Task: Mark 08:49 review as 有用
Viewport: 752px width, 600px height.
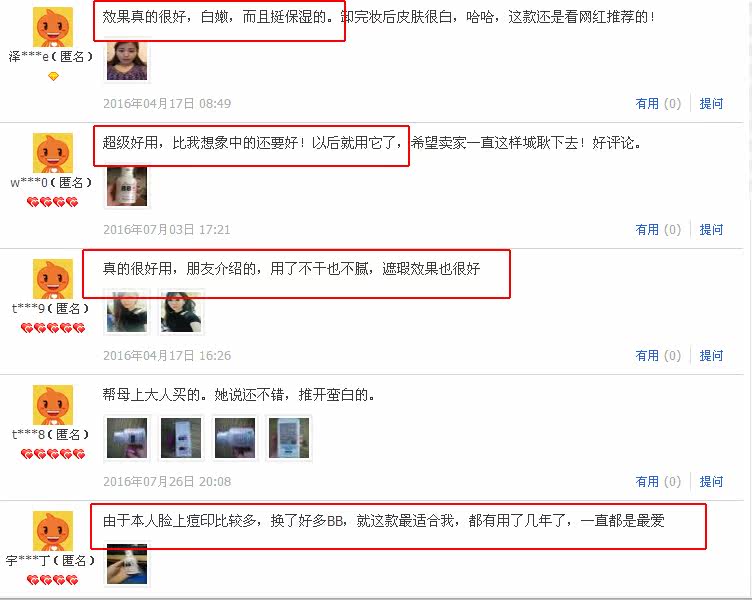Action: tap(658, 104)
